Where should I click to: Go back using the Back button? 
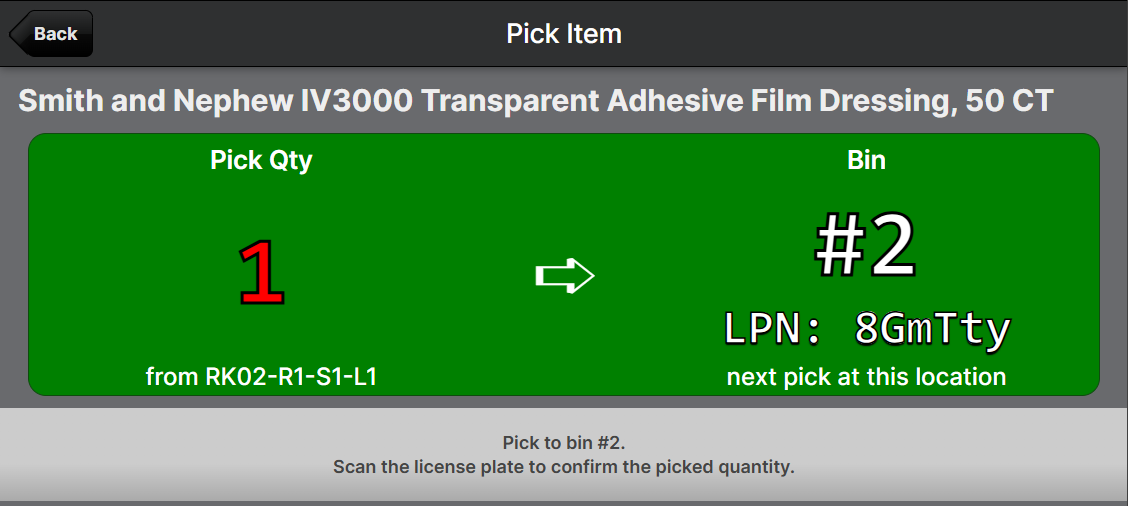point(53,34)
